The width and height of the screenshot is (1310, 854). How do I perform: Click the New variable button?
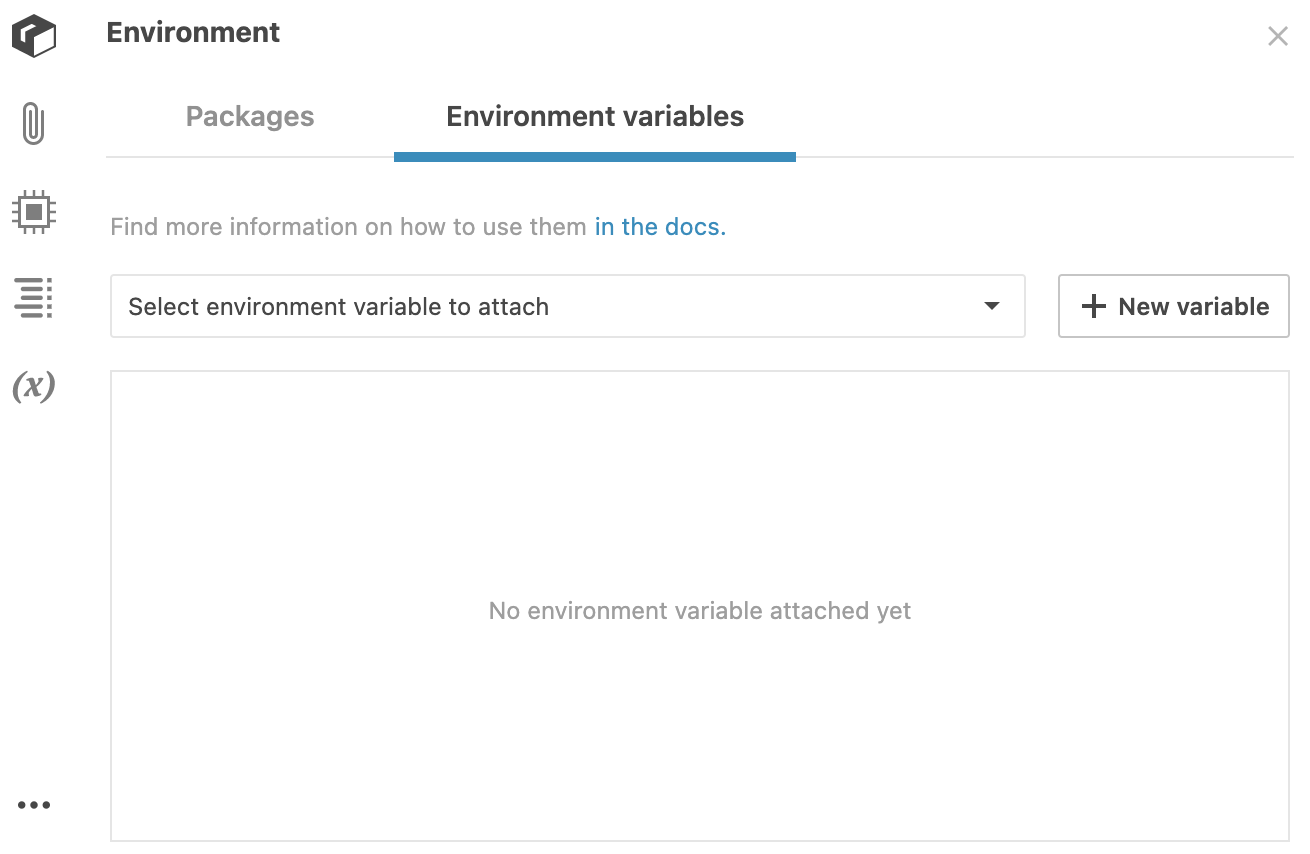pos(1173,306)
